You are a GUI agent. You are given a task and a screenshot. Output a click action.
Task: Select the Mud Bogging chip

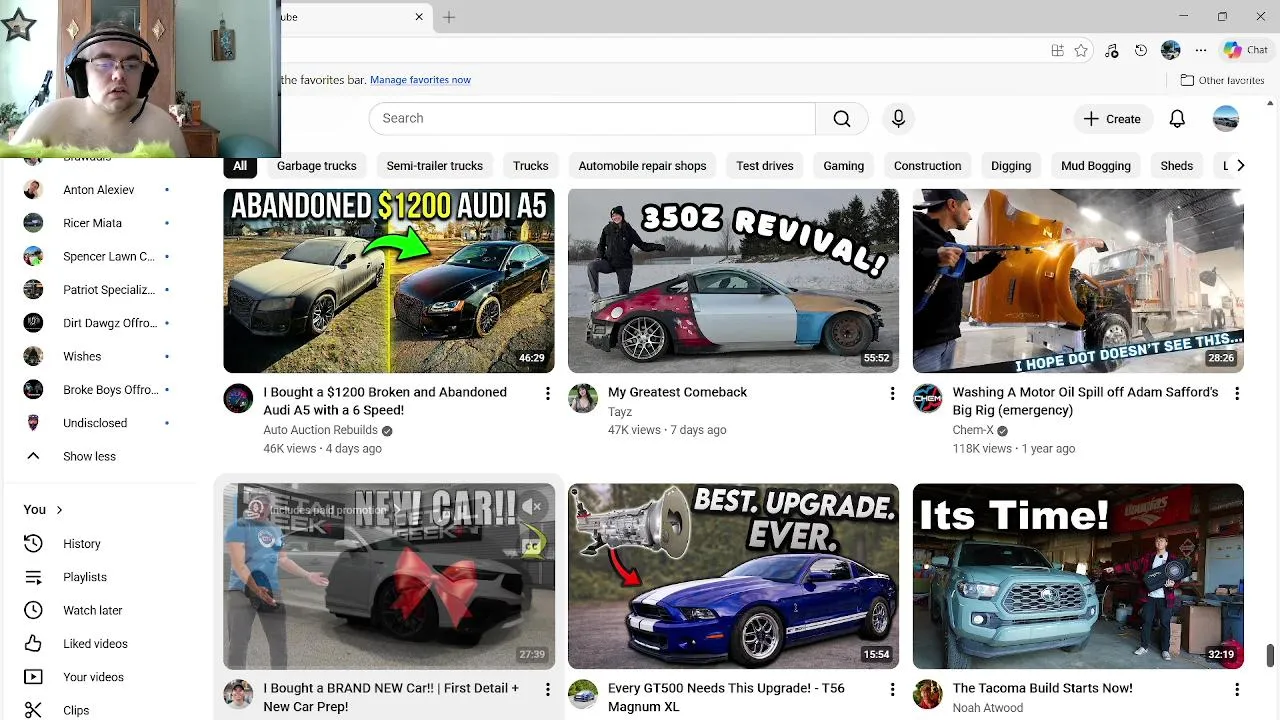(x=1095, y=166)
